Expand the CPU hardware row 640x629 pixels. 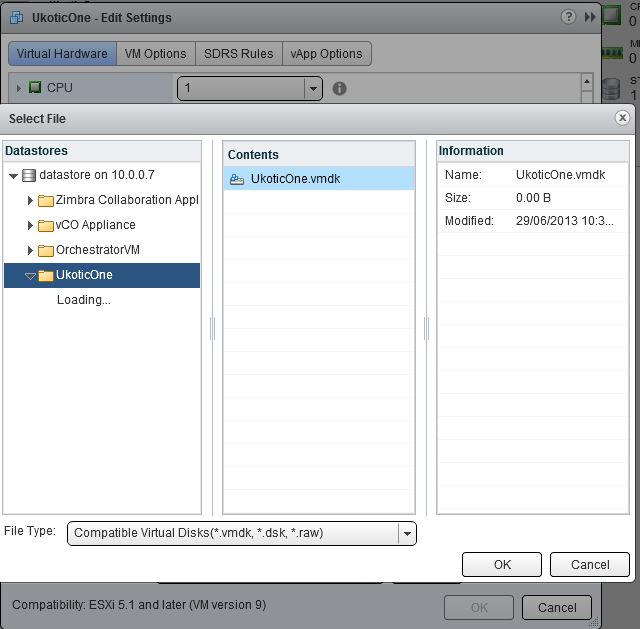point(18,88)
